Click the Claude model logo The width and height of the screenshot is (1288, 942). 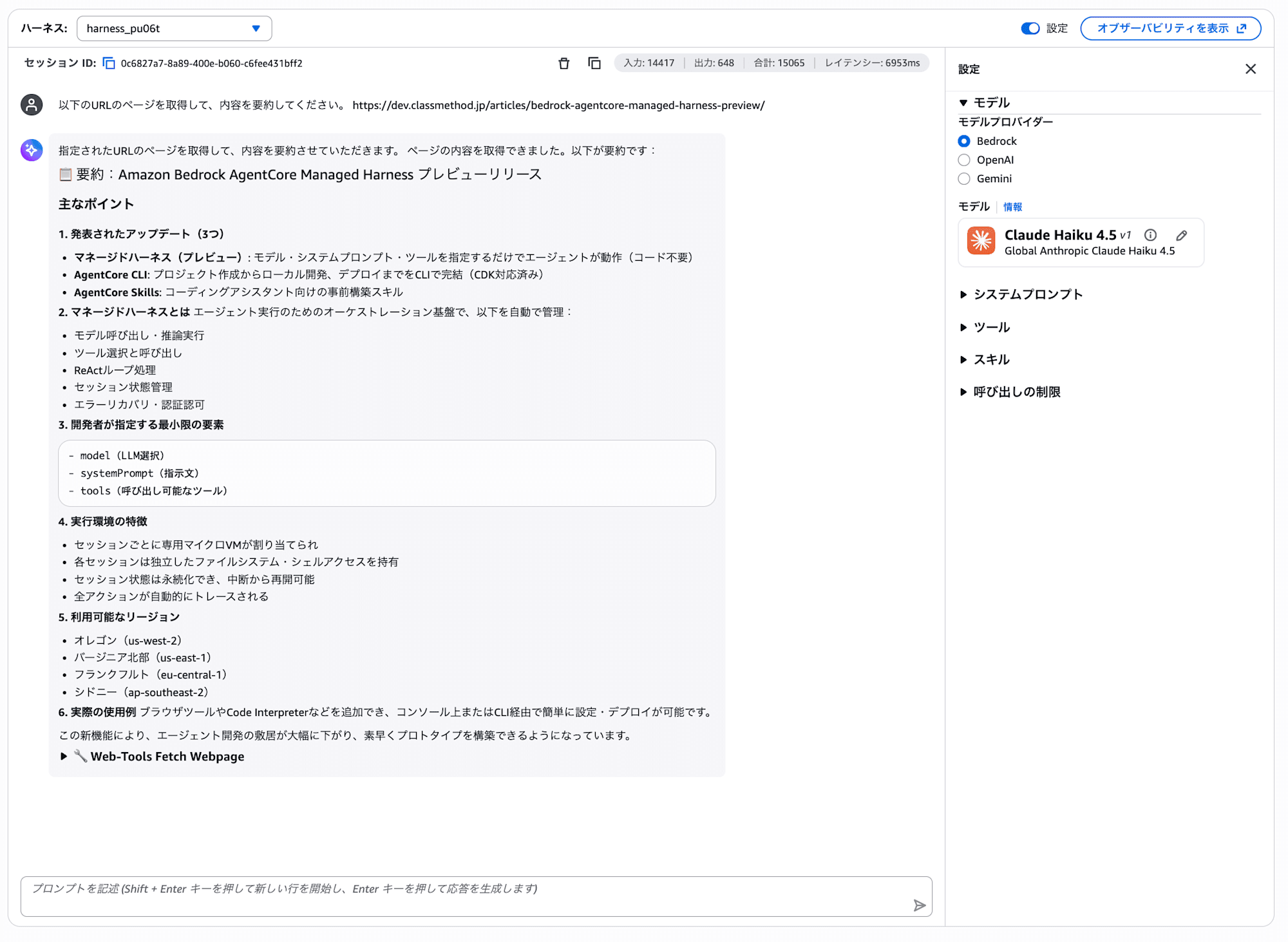[x=981, y=241]
